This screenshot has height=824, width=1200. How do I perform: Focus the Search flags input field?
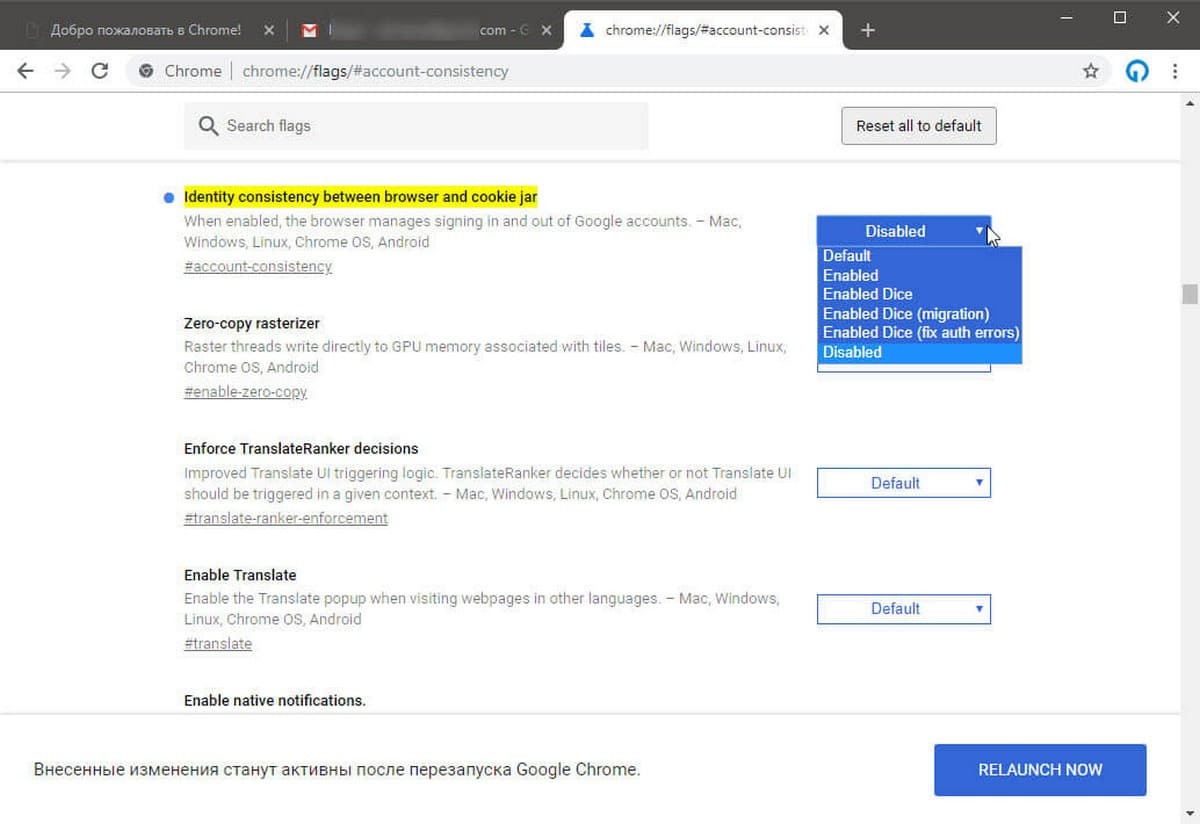416,126
